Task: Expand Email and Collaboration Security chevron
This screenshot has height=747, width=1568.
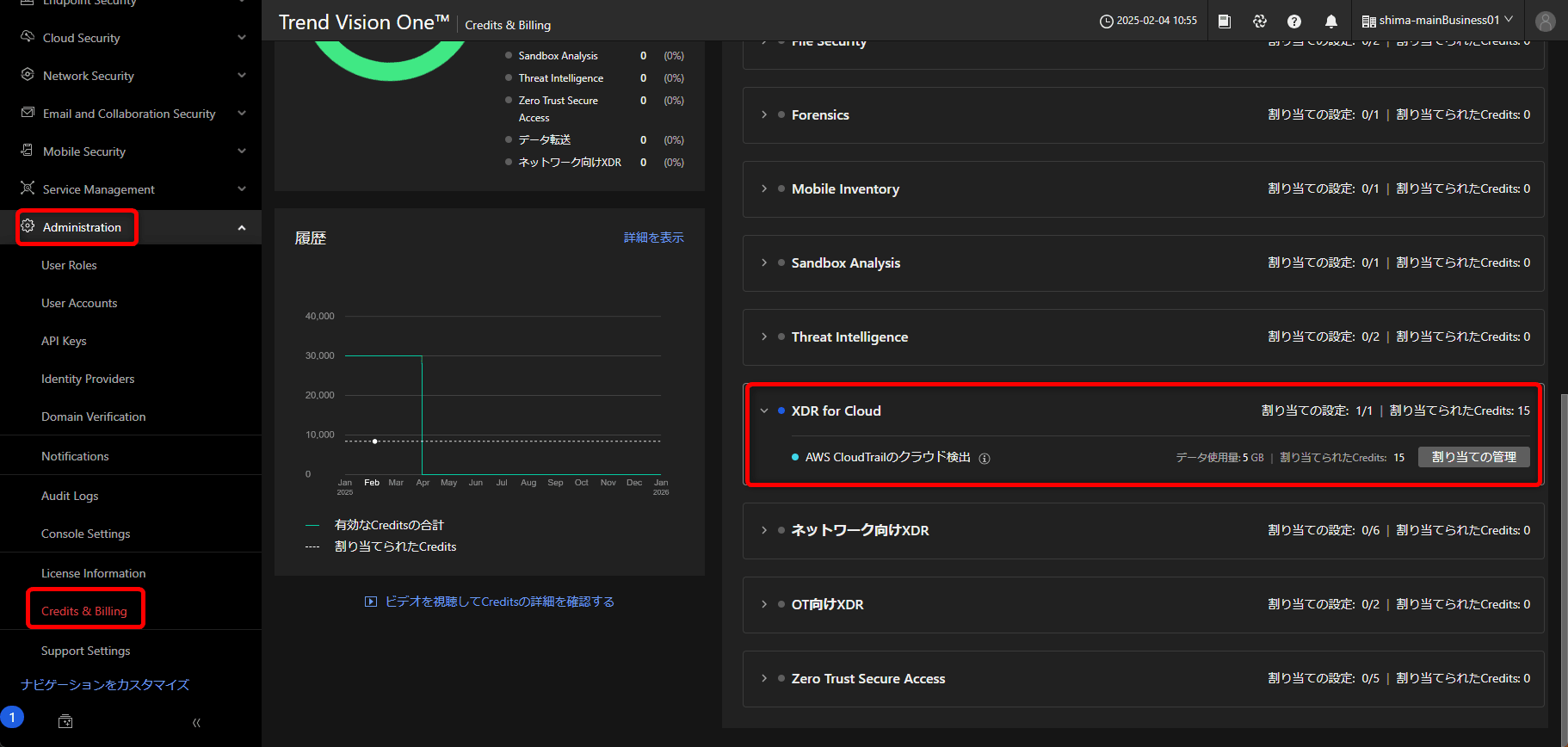Action: pos(242,114)
